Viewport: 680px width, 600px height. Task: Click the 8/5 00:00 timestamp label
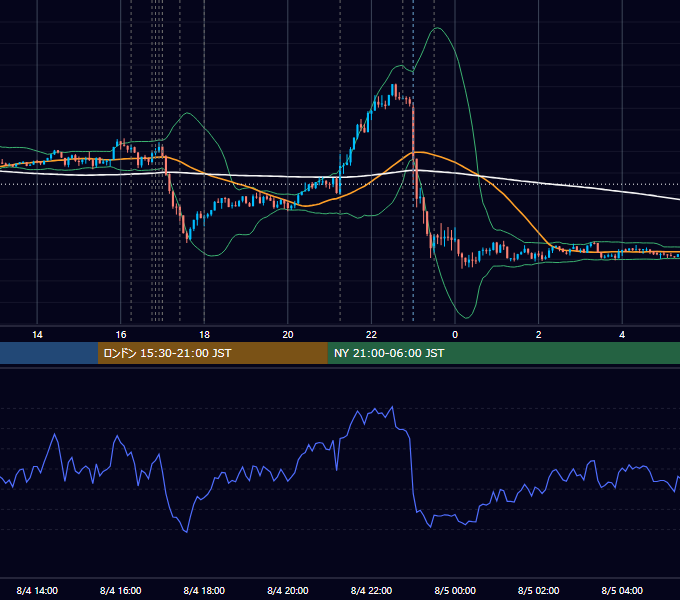tap(455, 591)
